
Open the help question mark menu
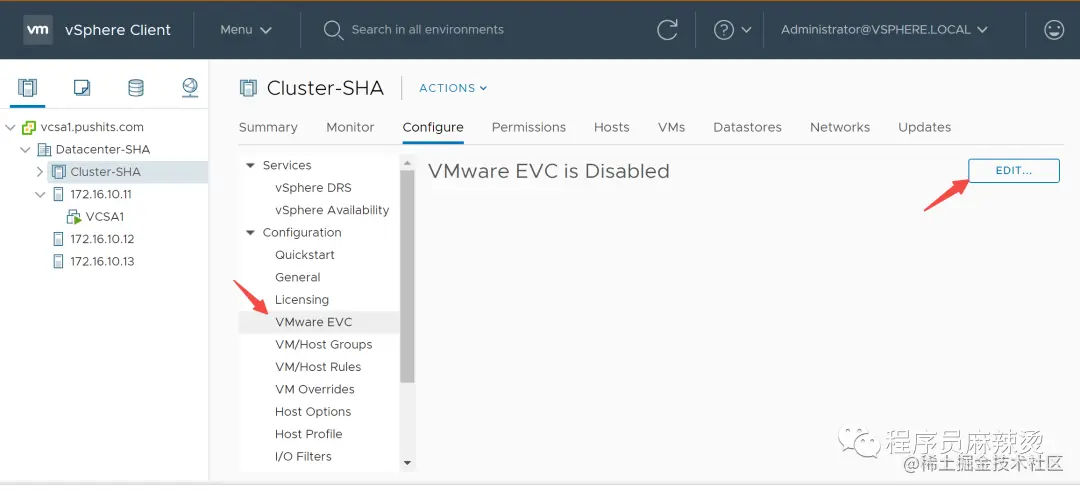(x=732, y=30)
